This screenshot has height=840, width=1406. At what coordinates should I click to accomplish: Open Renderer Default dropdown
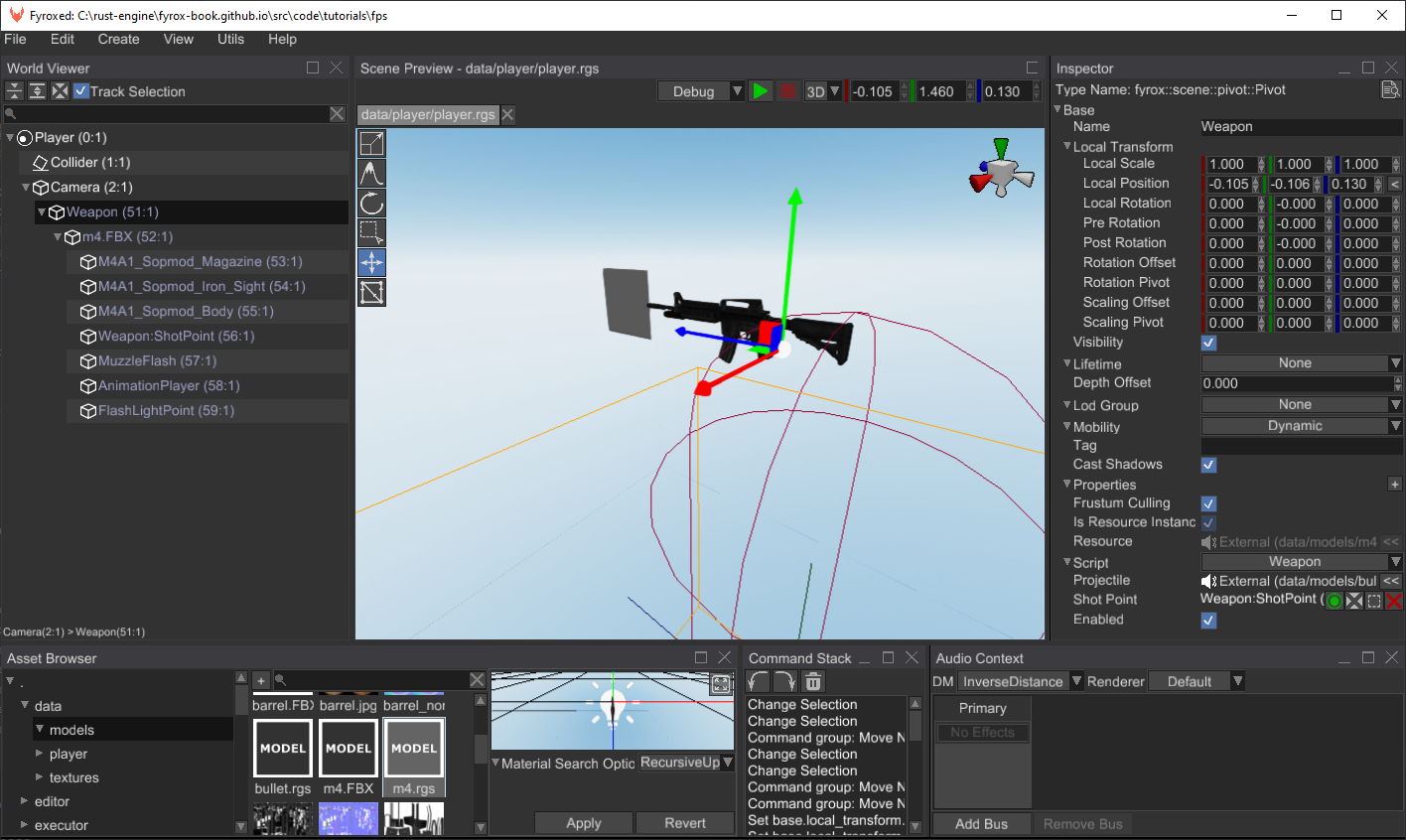(x=1196, y=681)
